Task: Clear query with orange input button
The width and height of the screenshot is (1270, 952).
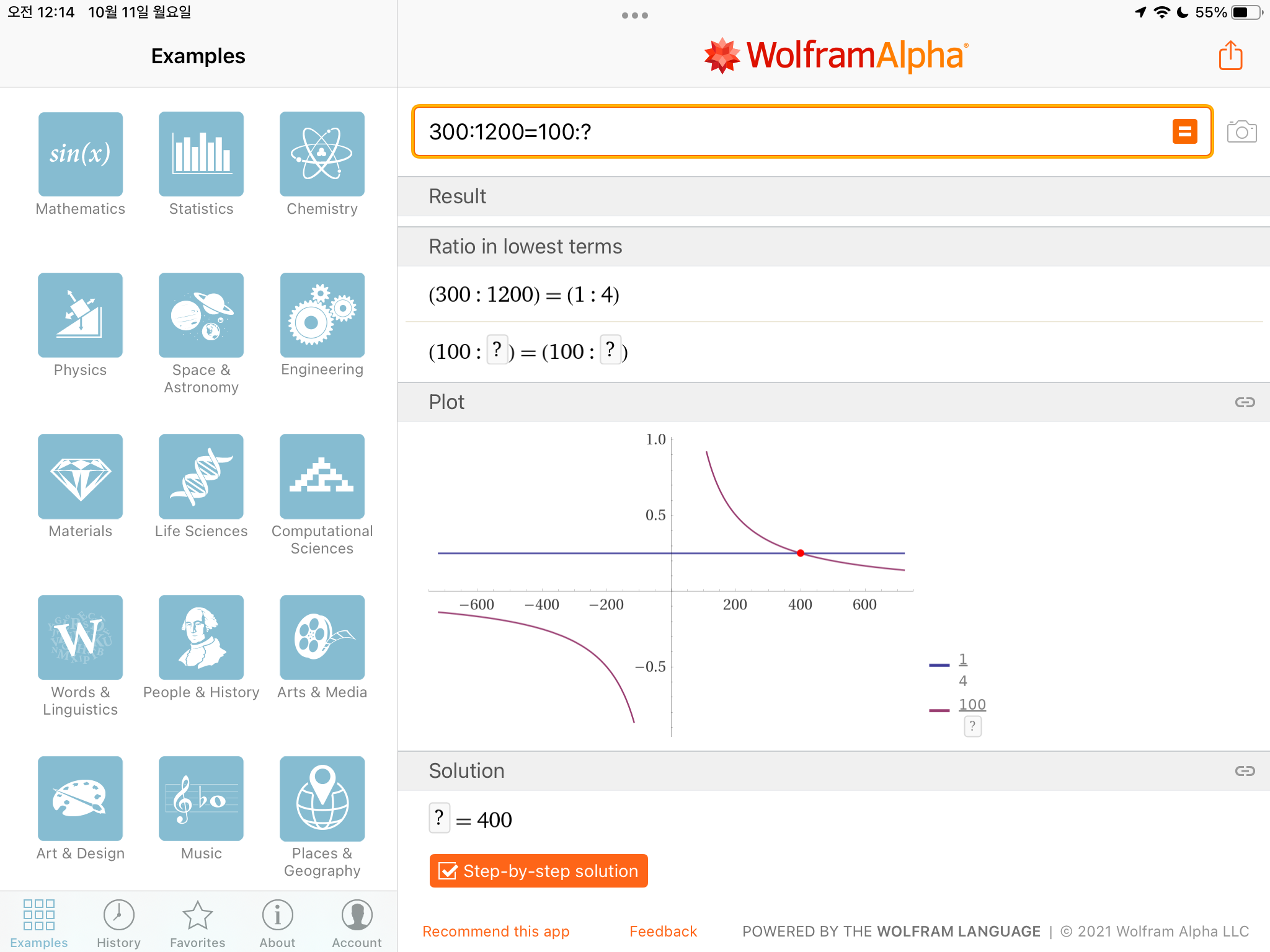Action: 1184,131
